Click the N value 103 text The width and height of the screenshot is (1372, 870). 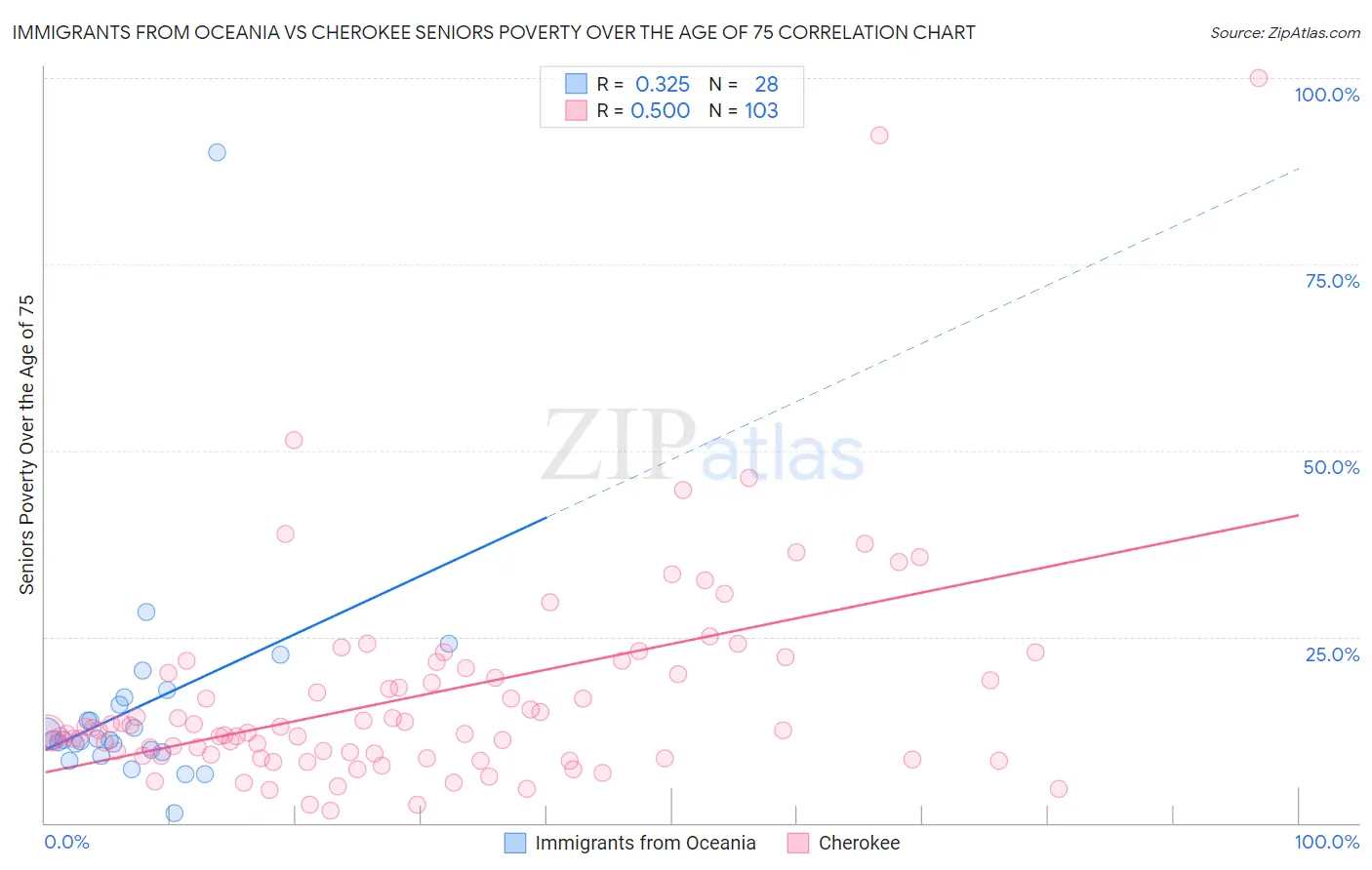coord(761,110)
